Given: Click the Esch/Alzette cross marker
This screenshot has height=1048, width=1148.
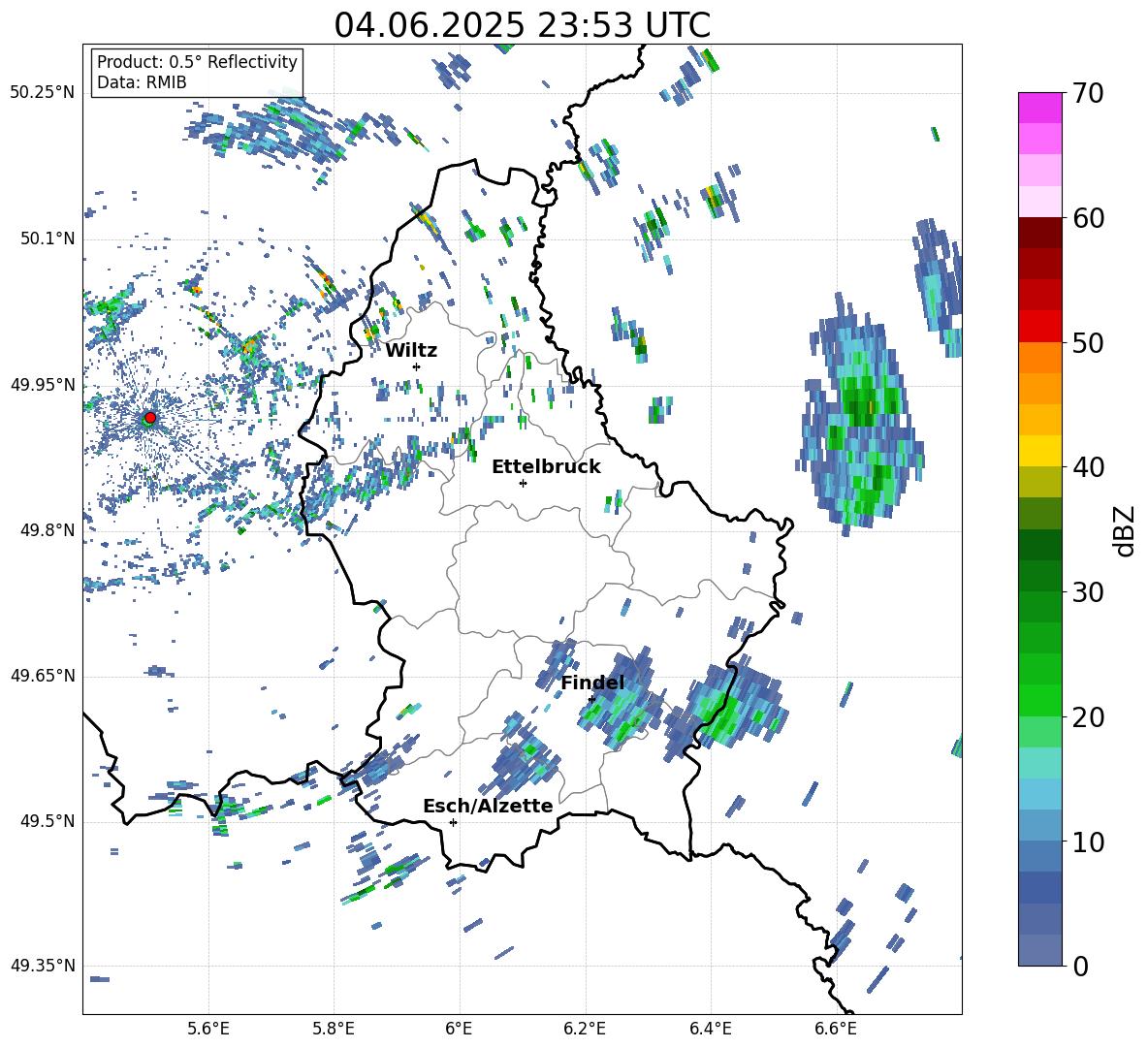Looking at the screenshot, I should [453, 822].
